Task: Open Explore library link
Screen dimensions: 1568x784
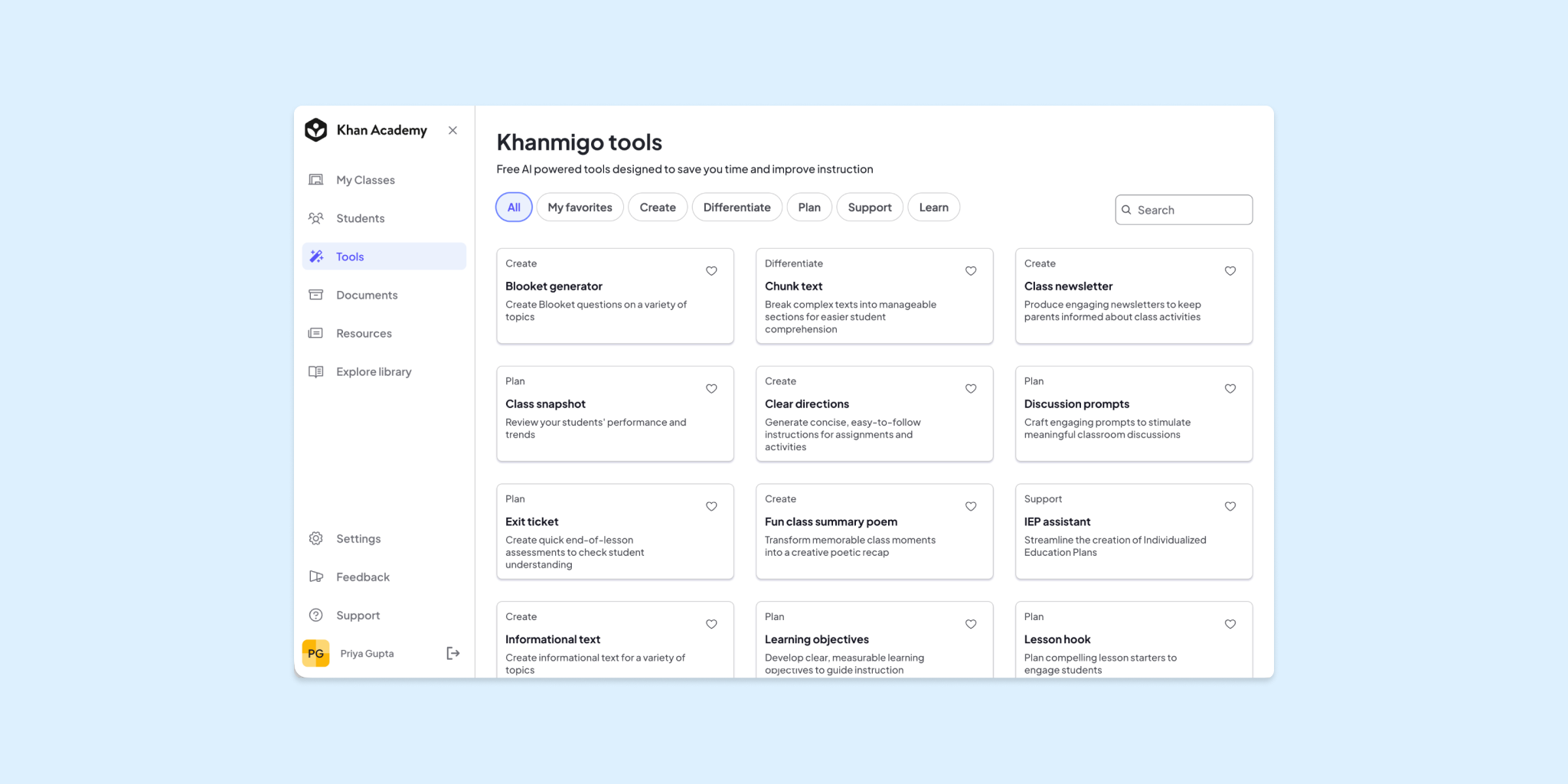Action: (384, 371)
